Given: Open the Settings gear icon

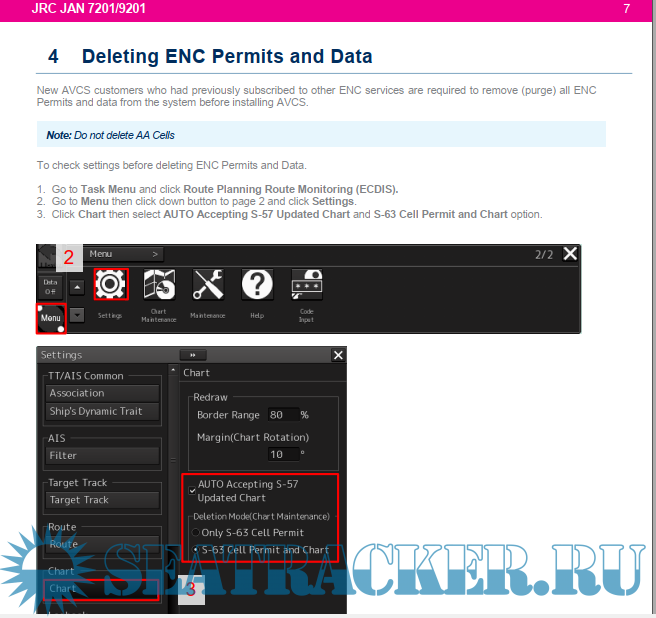Looking at the screenshot, I should (110, 285).
